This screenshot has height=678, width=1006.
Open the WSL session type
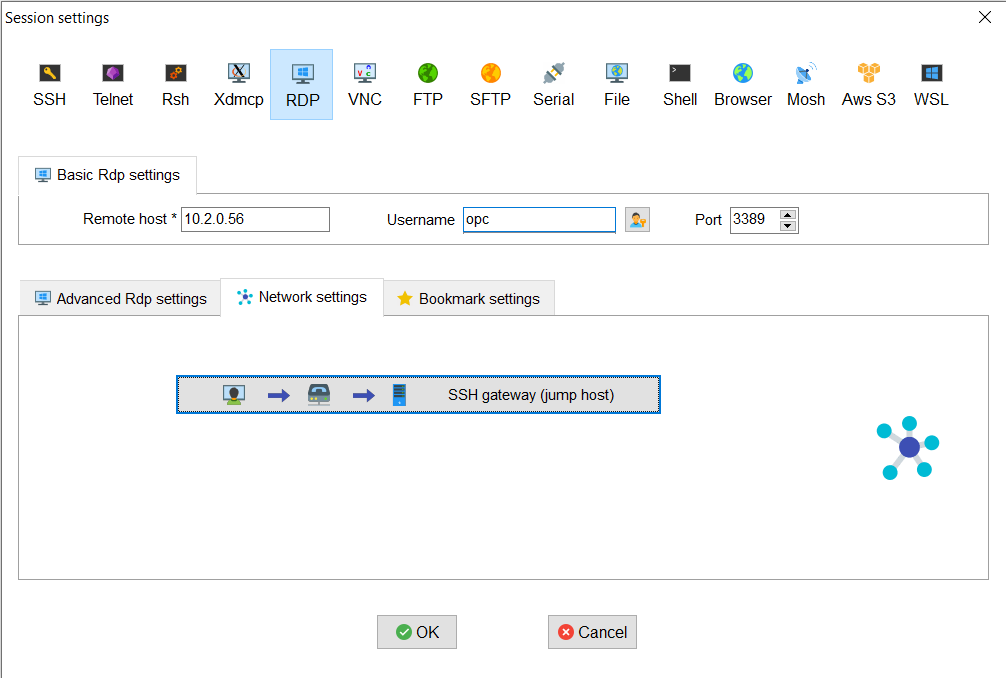pyautogui.click(x=931, y=84)
